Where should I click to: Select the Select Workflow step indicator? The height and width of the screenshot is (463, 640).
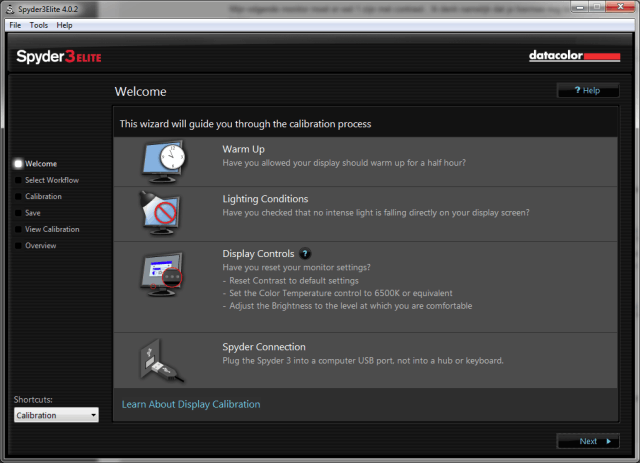point(18,180)
